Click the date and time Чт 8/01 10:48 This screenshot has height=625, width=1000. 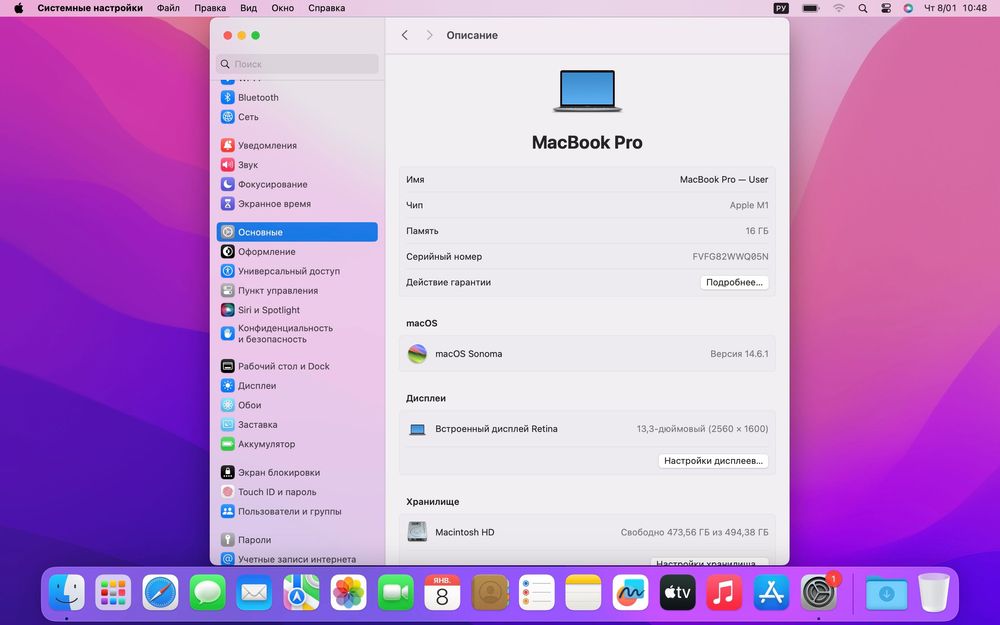(x=955, y=8)
